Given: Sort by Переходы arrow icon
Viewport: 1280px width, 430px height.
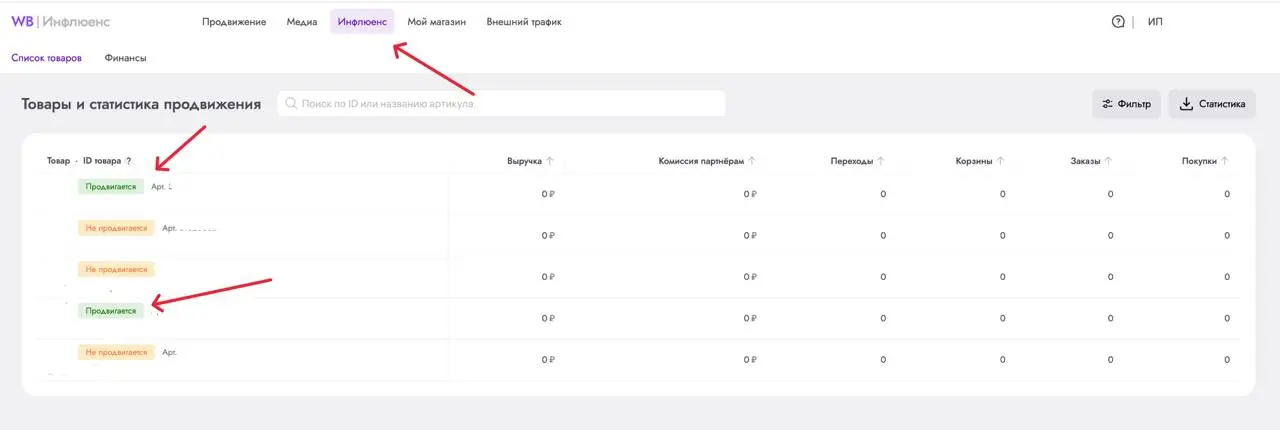Looking at the screenshot, I should pyautogui.click(x=881, y=161).
